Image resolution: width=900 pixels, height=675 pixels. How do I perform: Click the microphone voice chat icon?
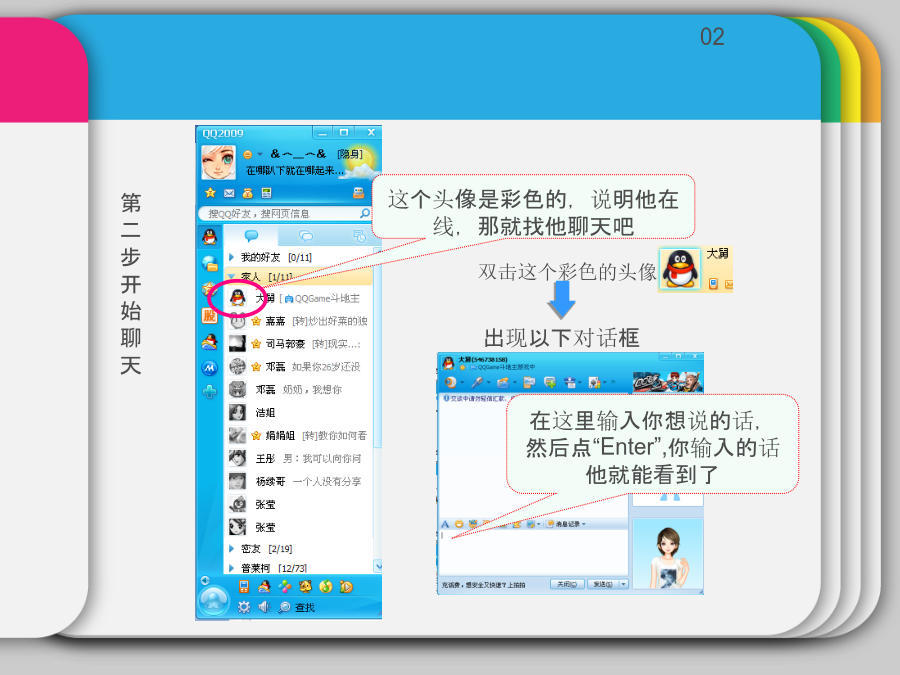coord(478,382)
